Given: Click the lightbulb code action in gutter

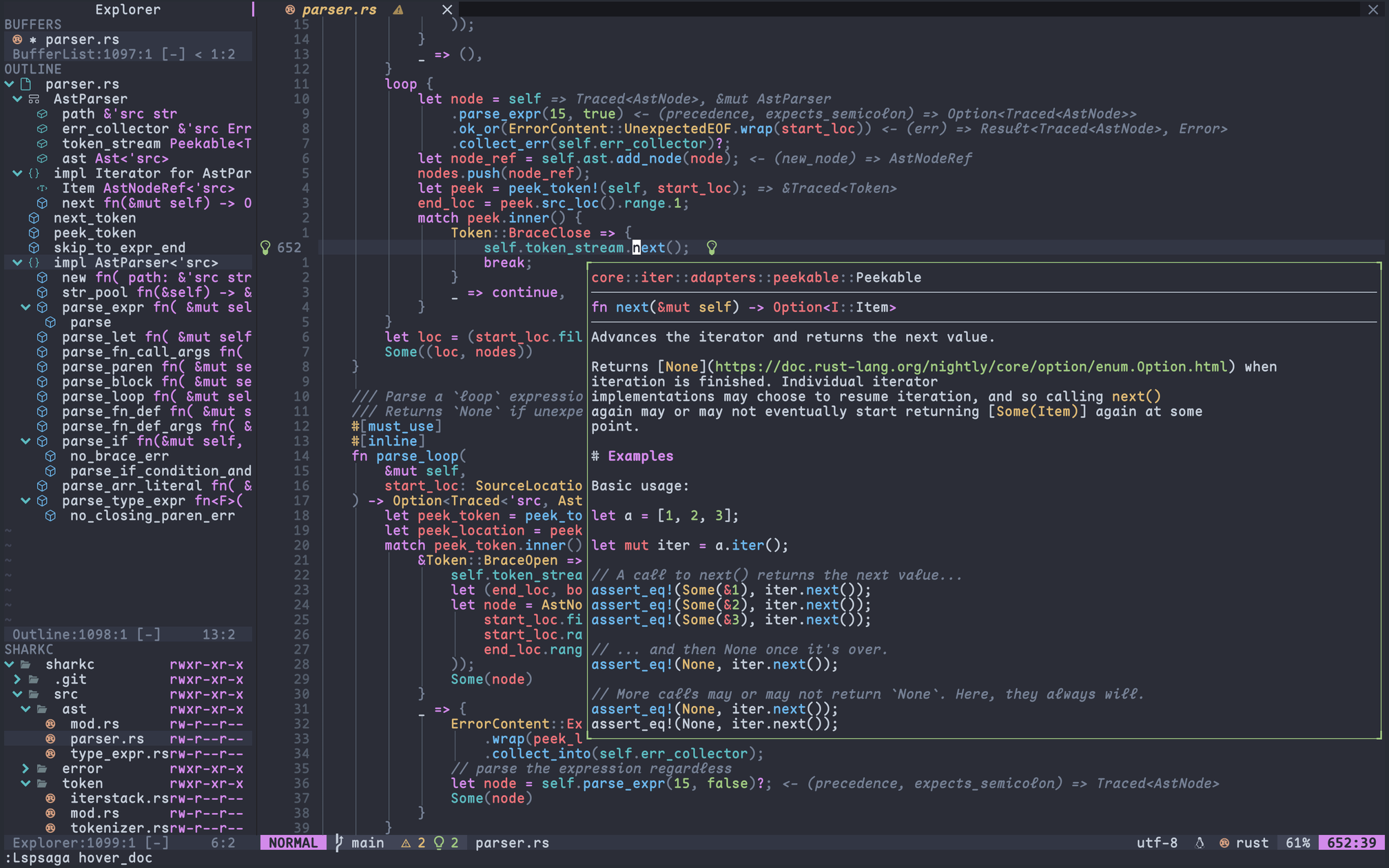Looking at the screenshot, I should [x=265, y=248].
